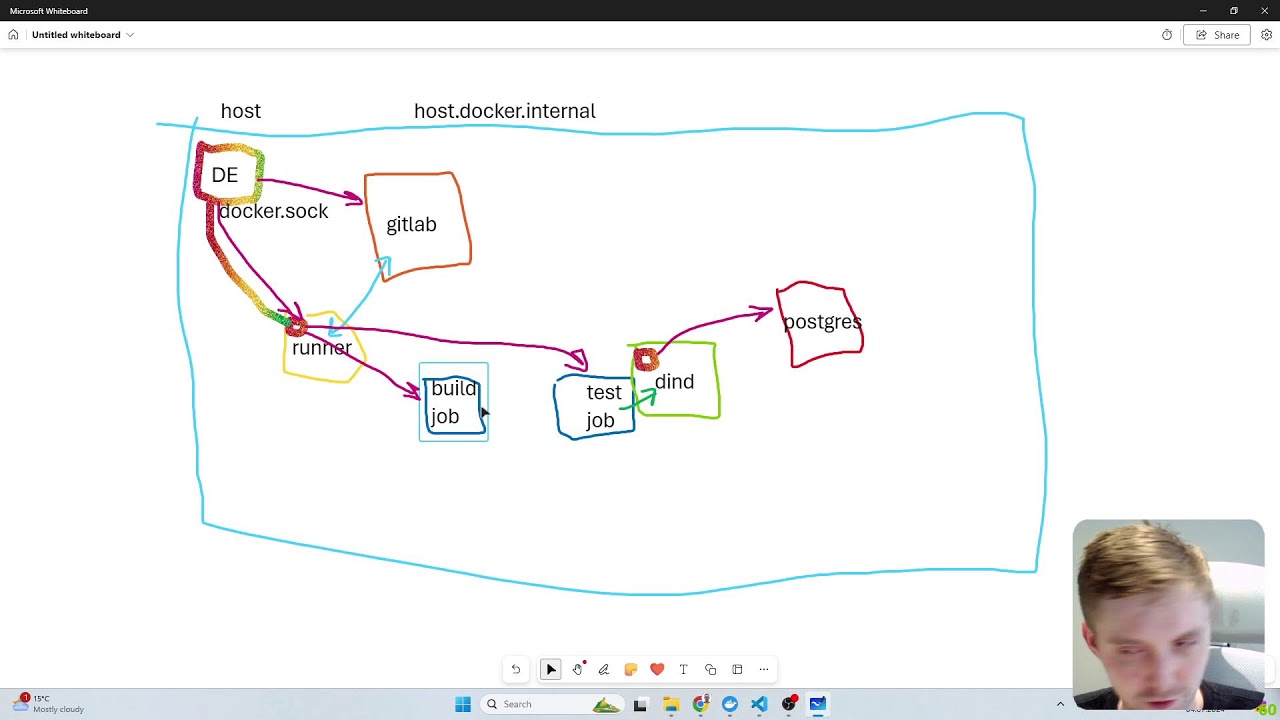Viewport: 1280px width, 720px height.
Task: Open the hand gesture tool
Action: pyautogui.click(x=578, y=669)
